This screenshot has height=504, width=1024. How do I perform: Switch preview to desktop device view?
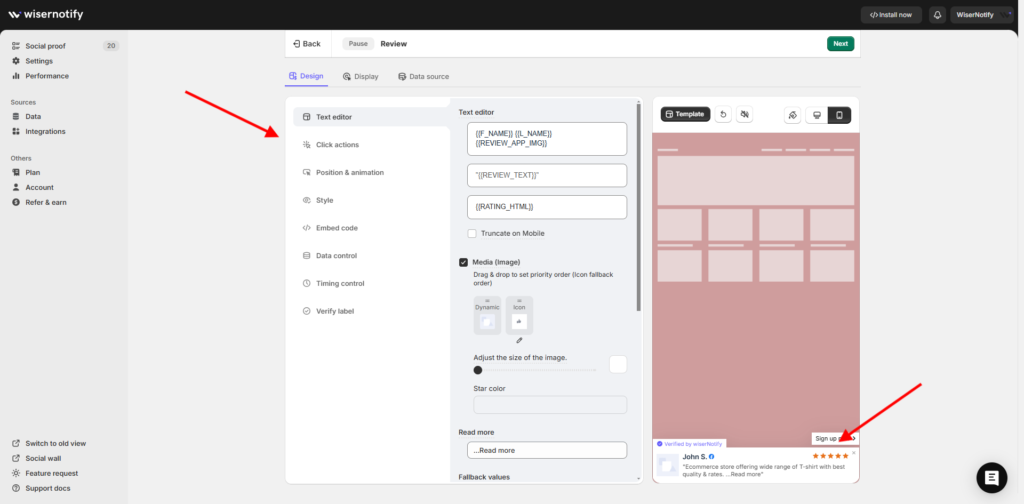tap(817, 115)
